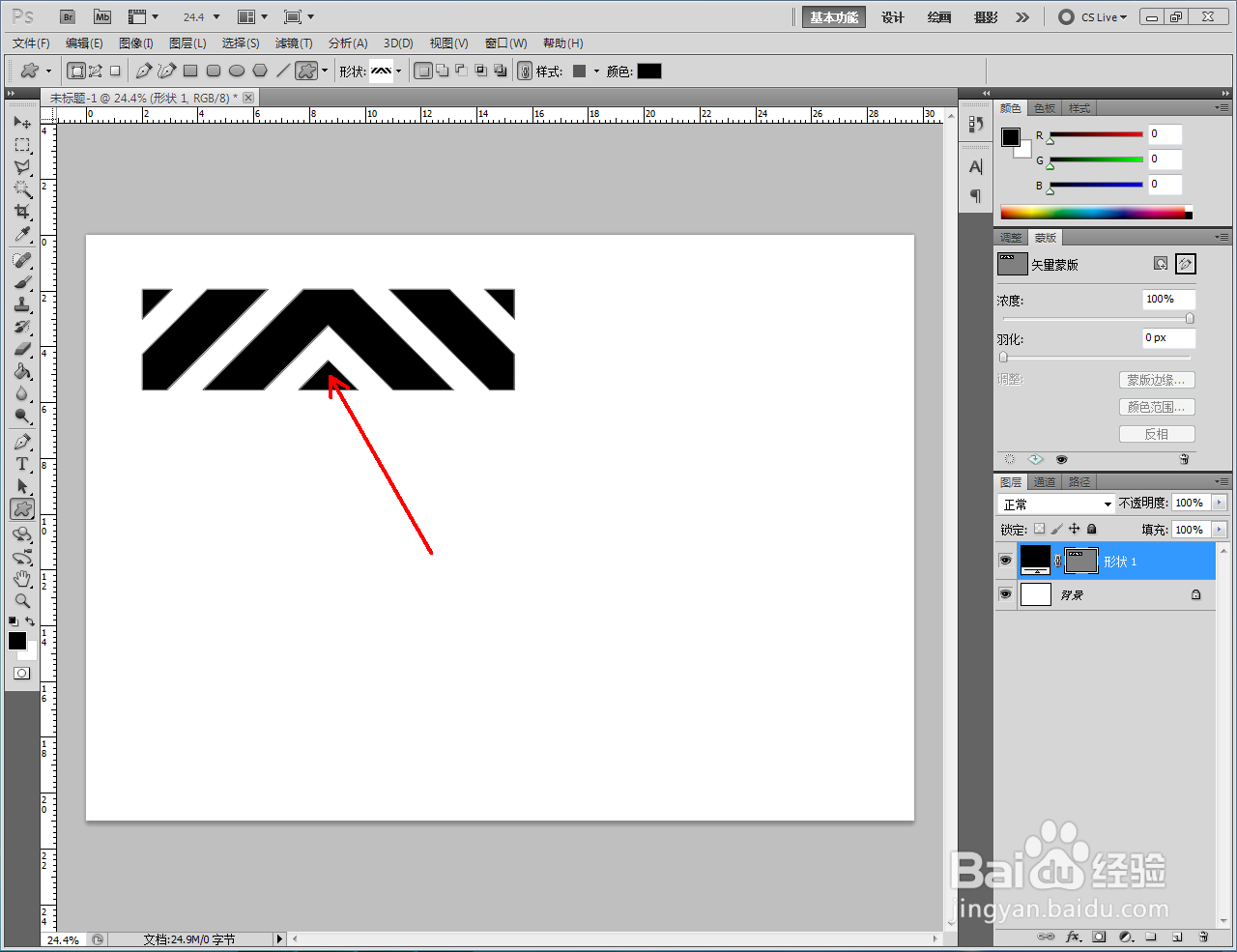
Task: Launch Adobe Bridge via Br icon
Action: 67,16
